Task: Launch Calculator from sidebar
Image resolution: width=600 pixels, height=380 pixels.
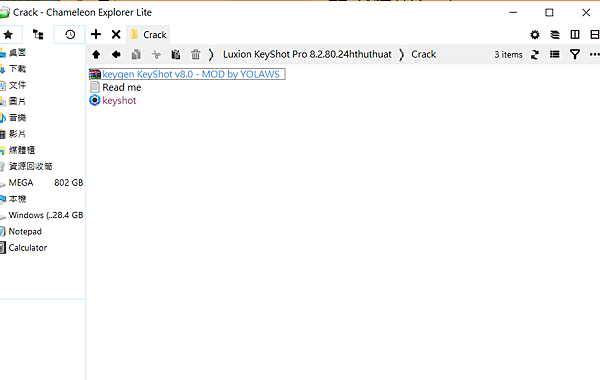Action: point(28,248)
